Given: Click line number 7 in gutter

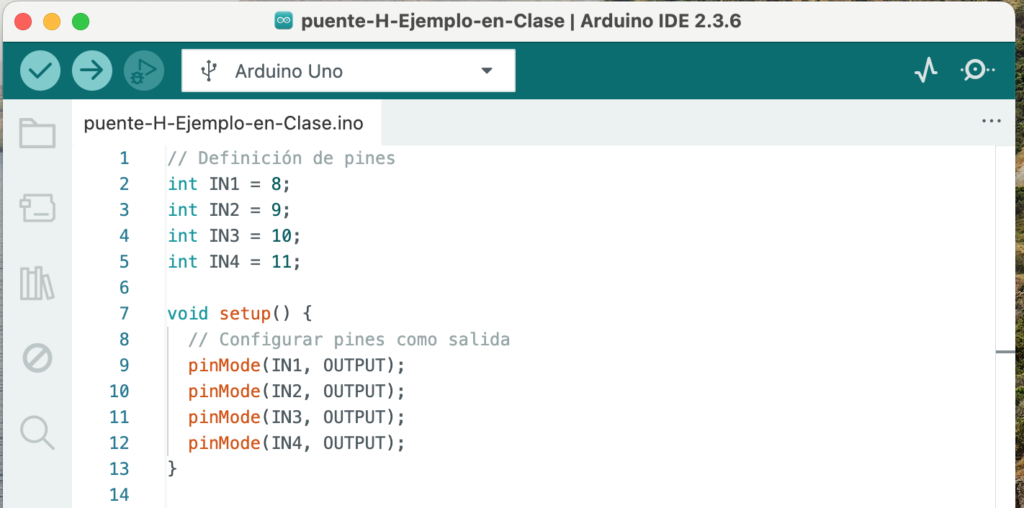Looking at the screenshot, I should tap(124, 313).
